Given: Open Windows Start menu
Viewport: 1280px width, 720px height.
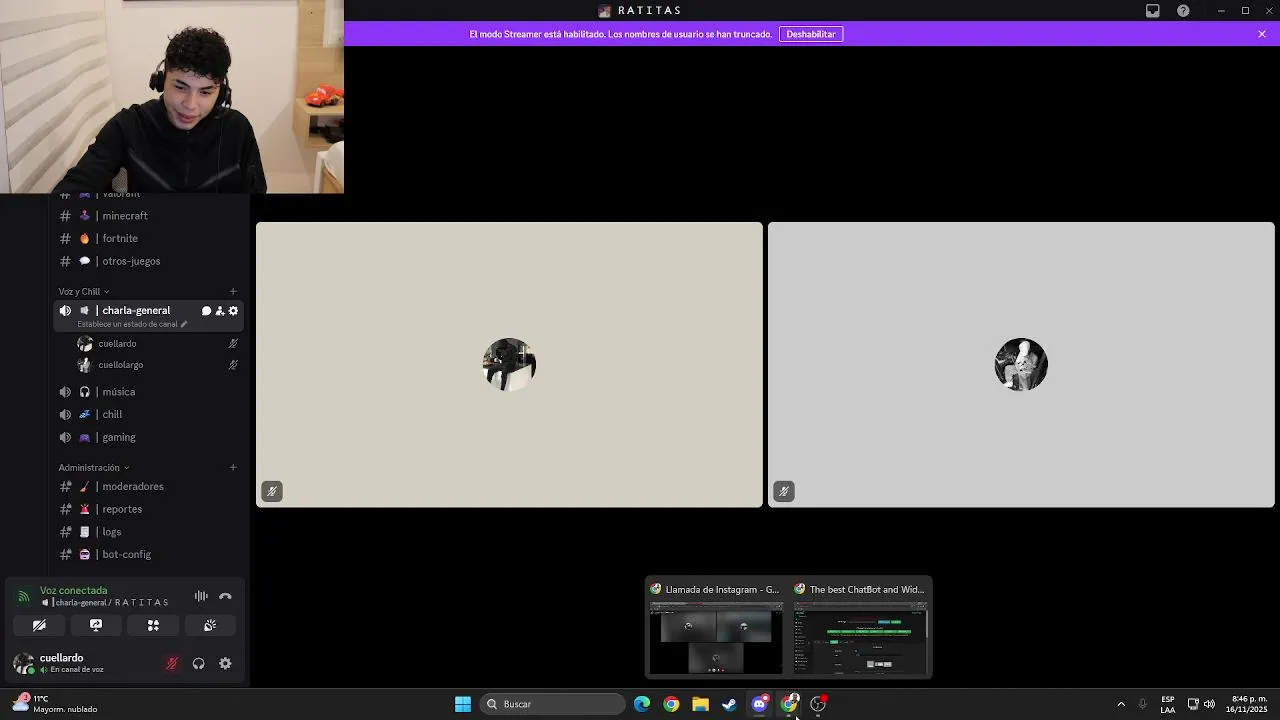Looking at the screenshot, I should pyautogui.click(x=463, y=704).
